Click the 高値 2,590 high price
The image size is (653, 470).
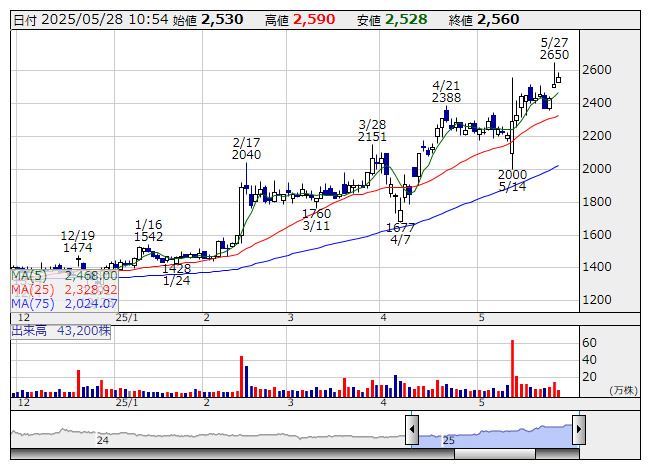pyautogui.click(x=300, y=20)
